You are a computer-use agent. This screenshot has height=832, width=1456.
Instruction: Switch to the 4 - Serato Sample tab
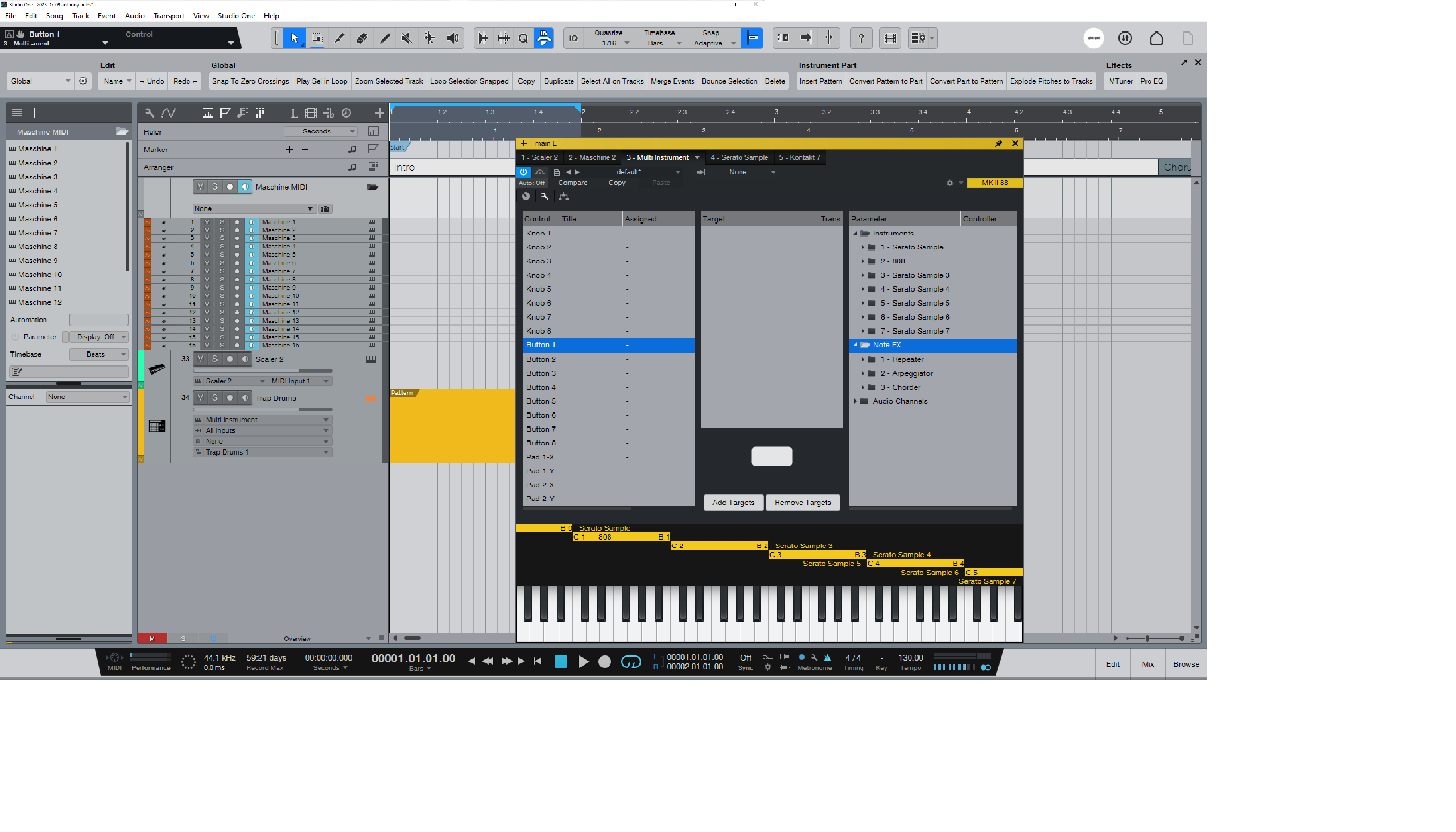[739, 157]
